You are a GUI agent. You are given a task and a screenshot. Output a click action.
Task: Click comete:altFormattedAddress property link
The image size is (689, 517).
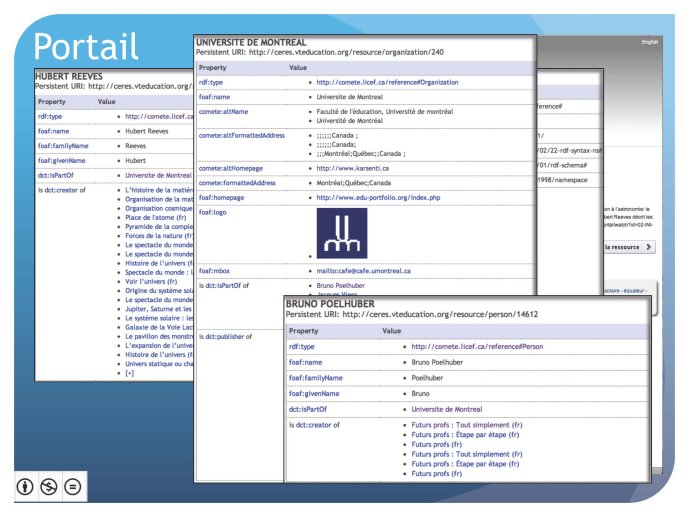point(242,135)
